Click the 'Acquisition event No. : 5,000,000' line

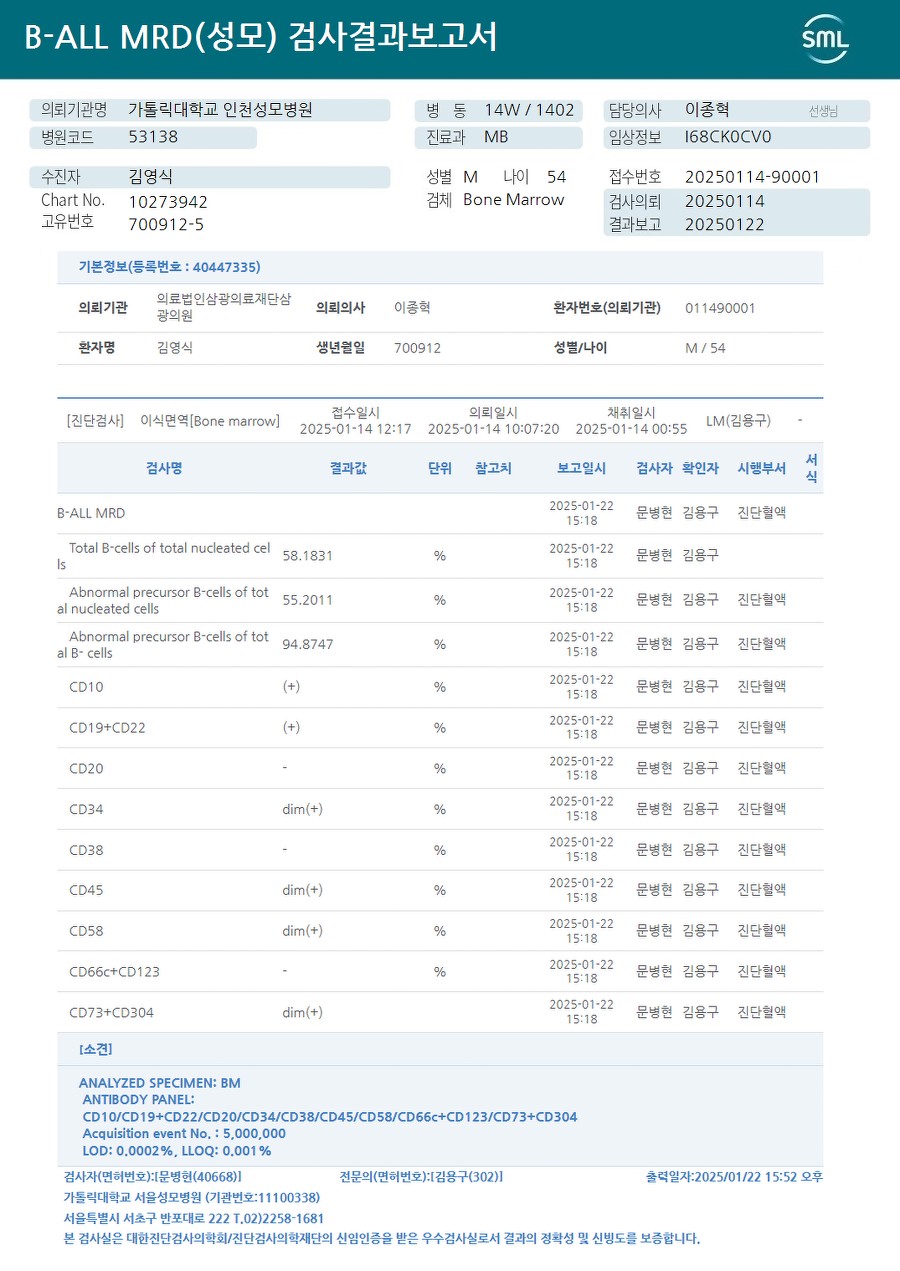[184, 1133]
